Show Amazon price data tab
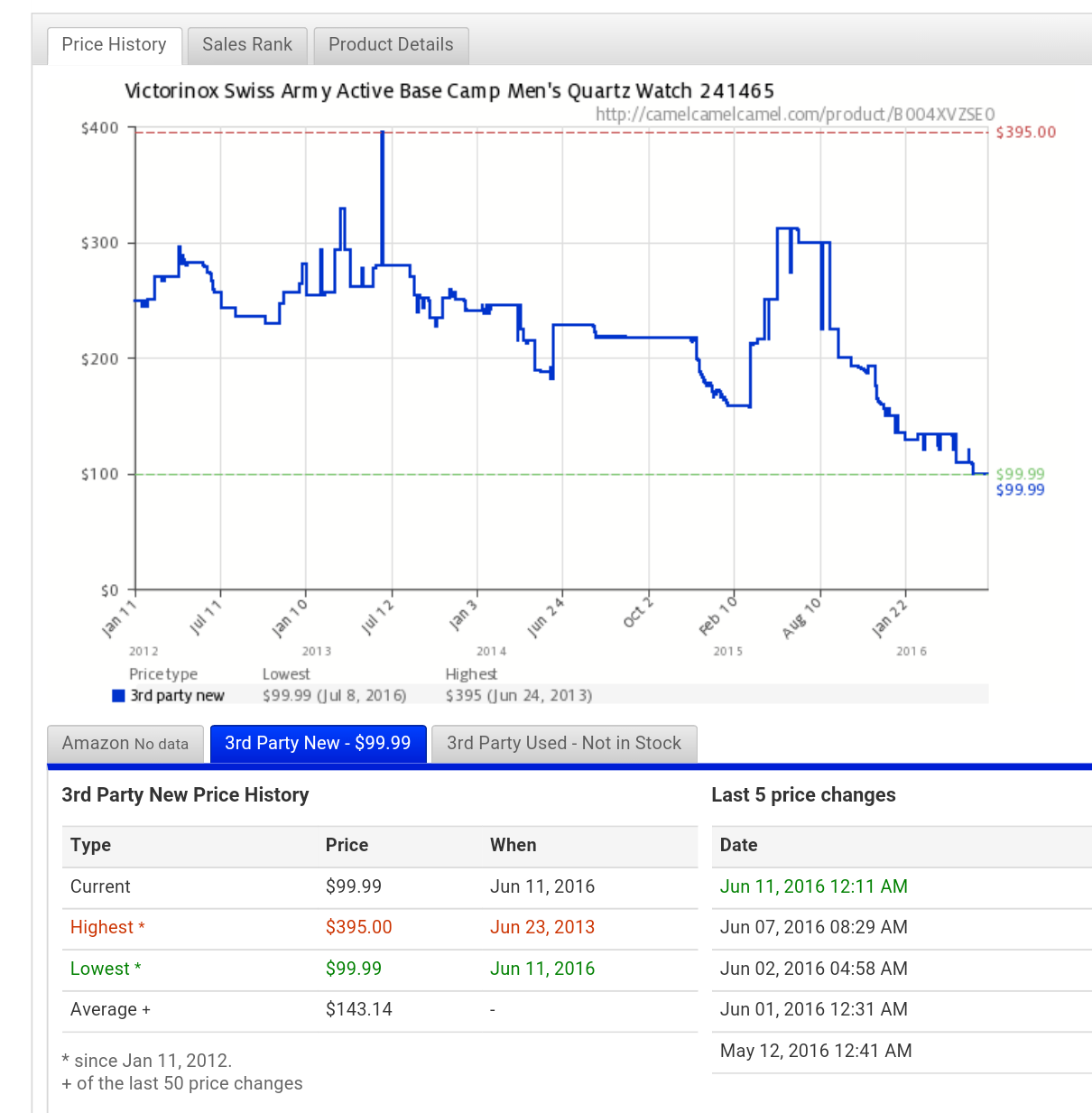 pyautogui.click(x=125, y=744)
